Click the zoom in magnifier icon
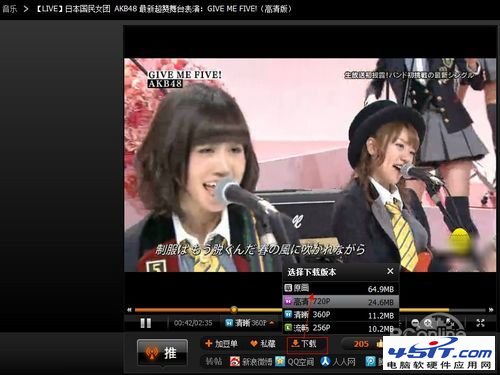This screenshot has height=375, width=500. [x=428, y=322]
